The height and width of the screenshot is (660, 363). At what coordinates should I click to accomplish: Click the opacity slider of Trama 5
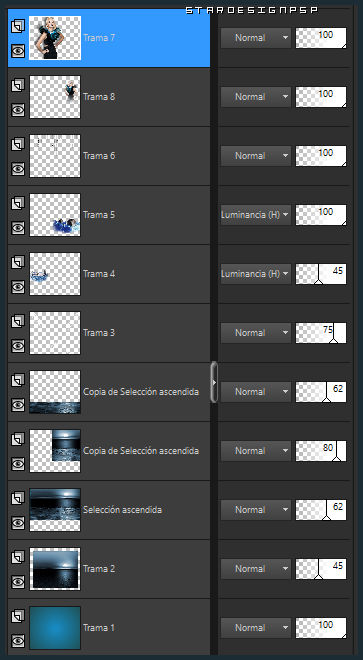coord(321,215)
